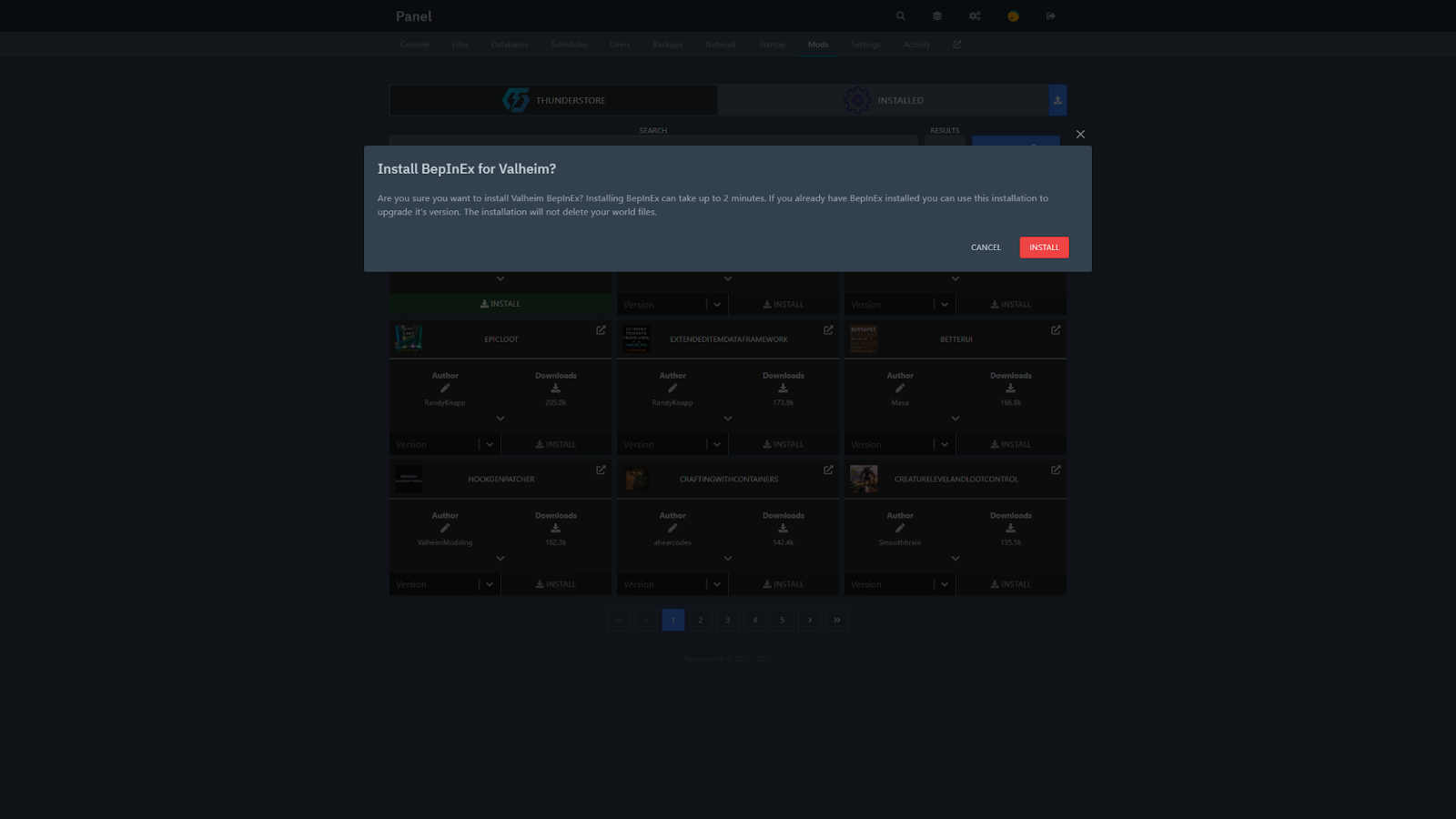Expand EpicLoot details chevron
The width and height of the screenshot is (1456, 819).
[x=500, y=419]
